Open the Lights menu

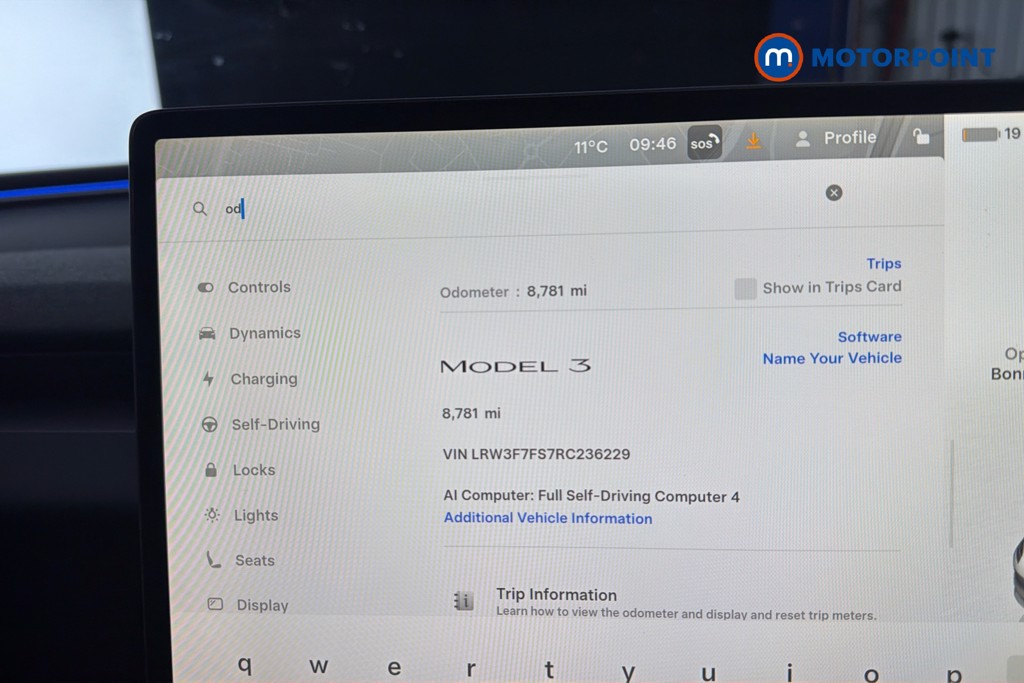(x=255, y=515)
